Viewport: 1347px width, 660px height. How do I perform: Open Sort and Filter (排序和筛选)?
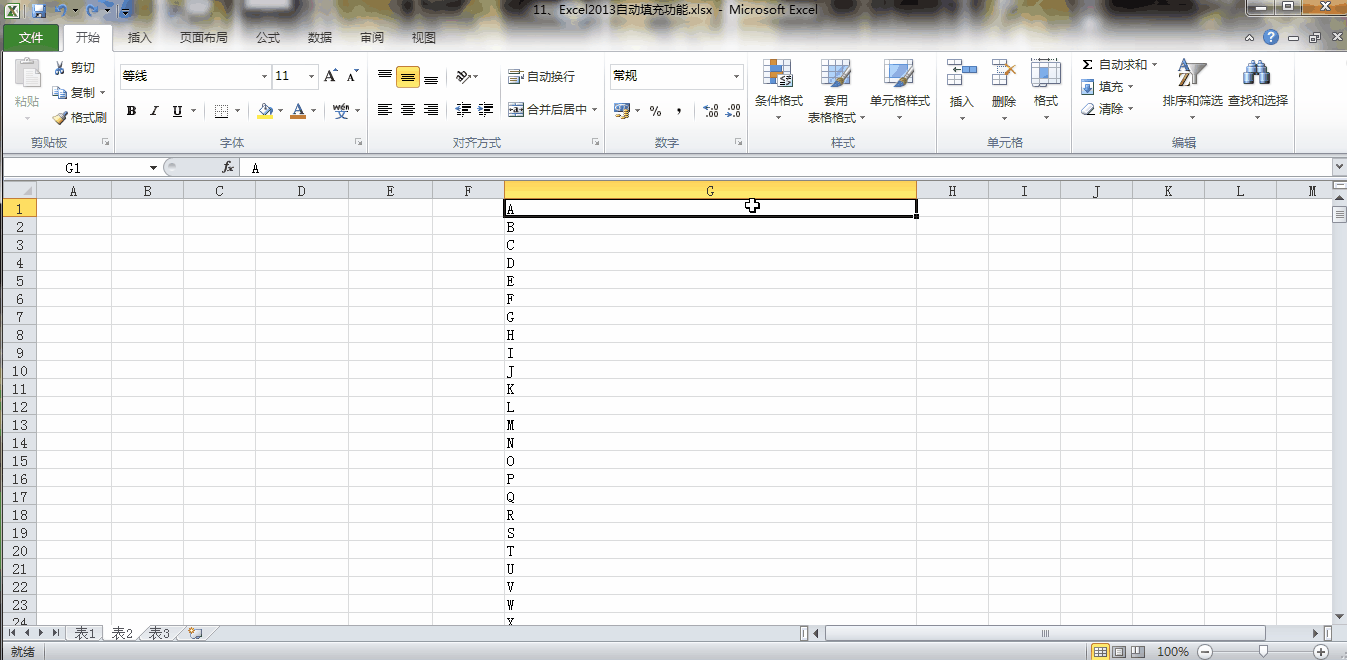coord(1192,90)
